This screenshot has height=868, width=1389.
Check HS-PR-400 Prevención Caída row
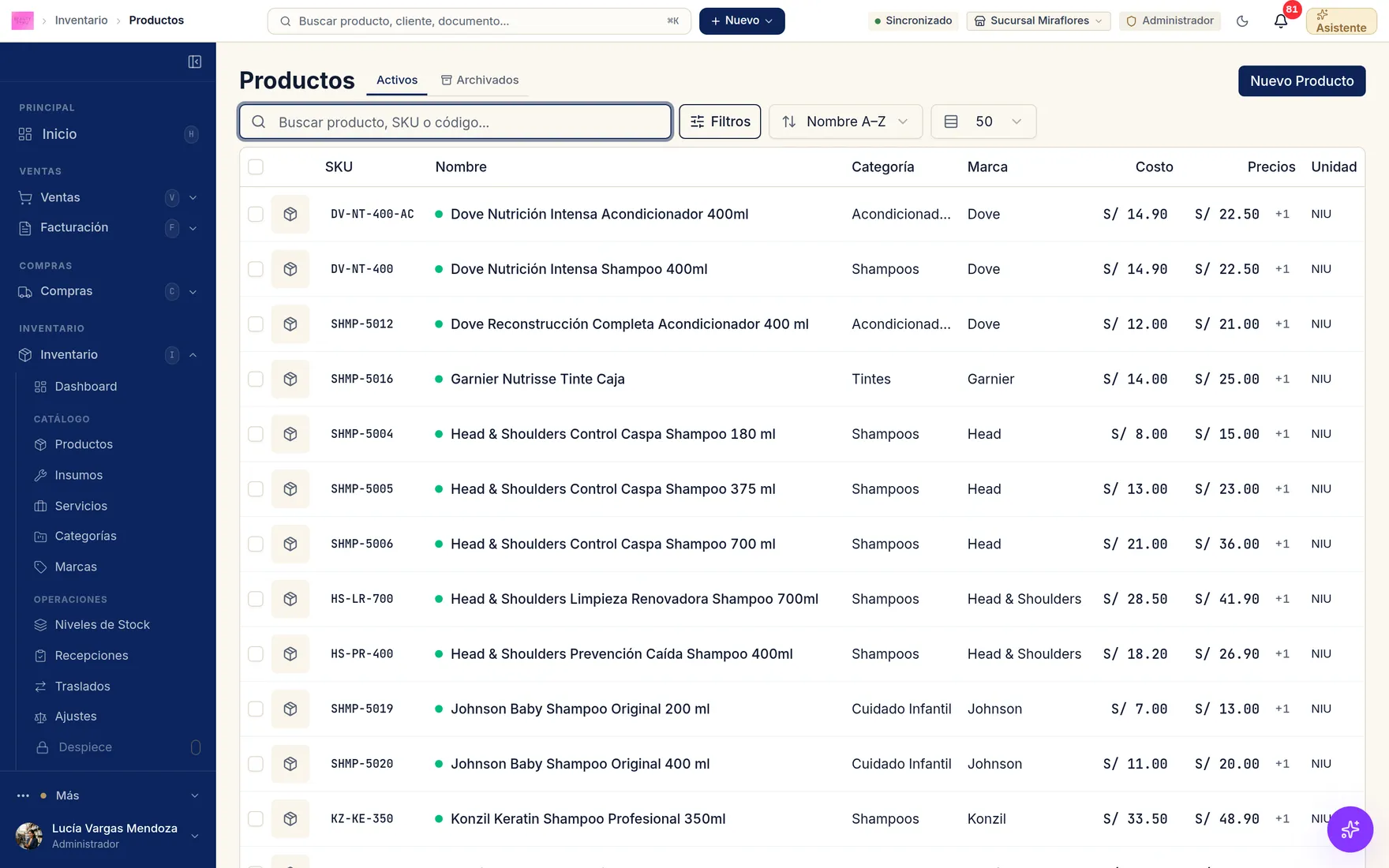256,654
